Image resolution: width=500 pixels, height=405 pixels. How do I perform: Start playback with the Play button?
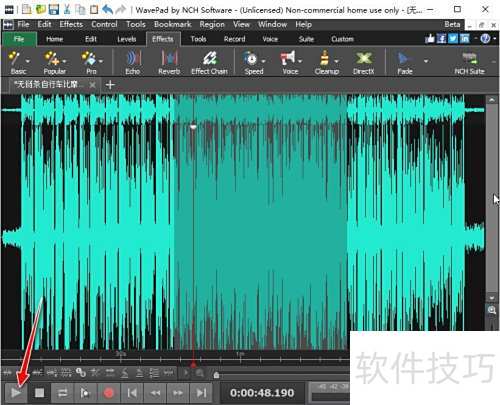point(16,393)
